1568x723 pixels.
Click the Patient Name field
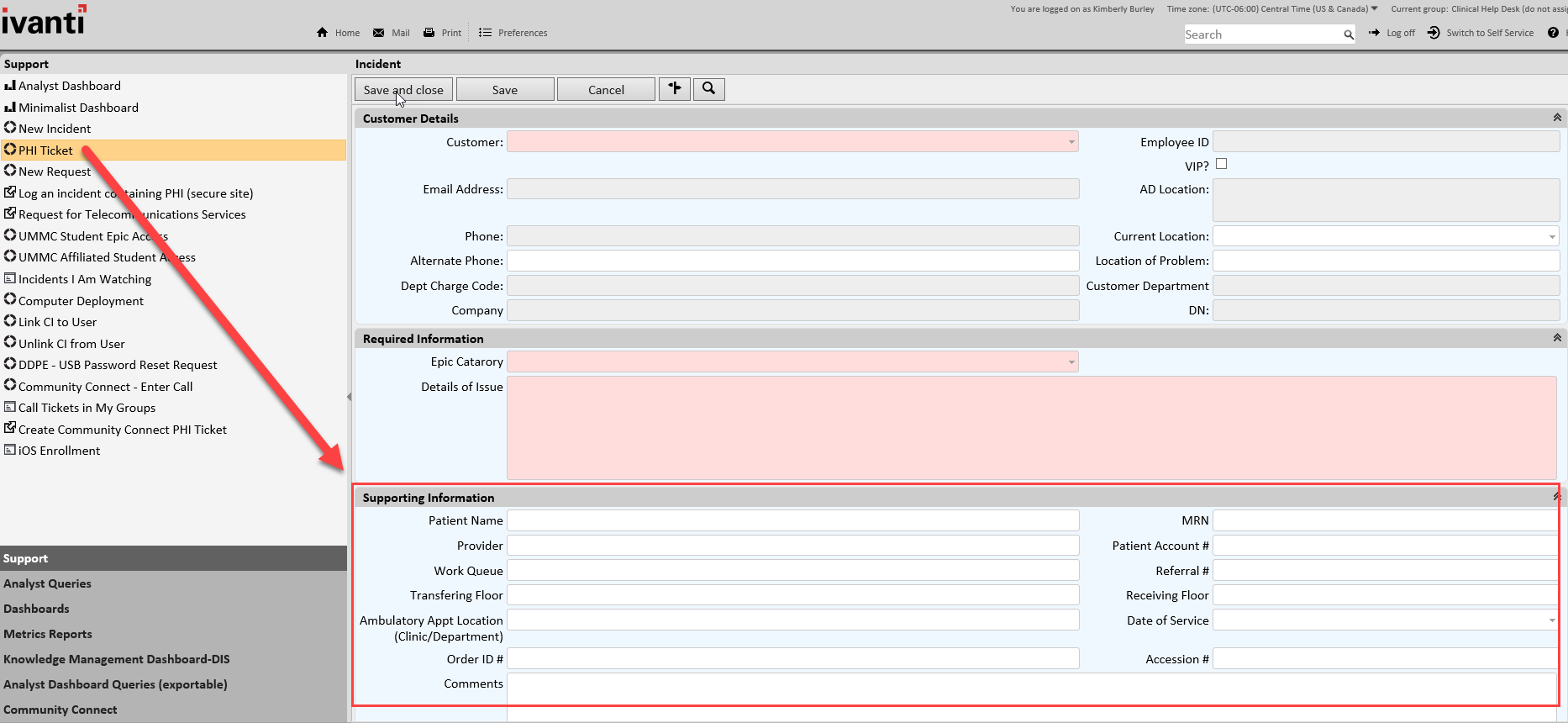coord(792,520)
